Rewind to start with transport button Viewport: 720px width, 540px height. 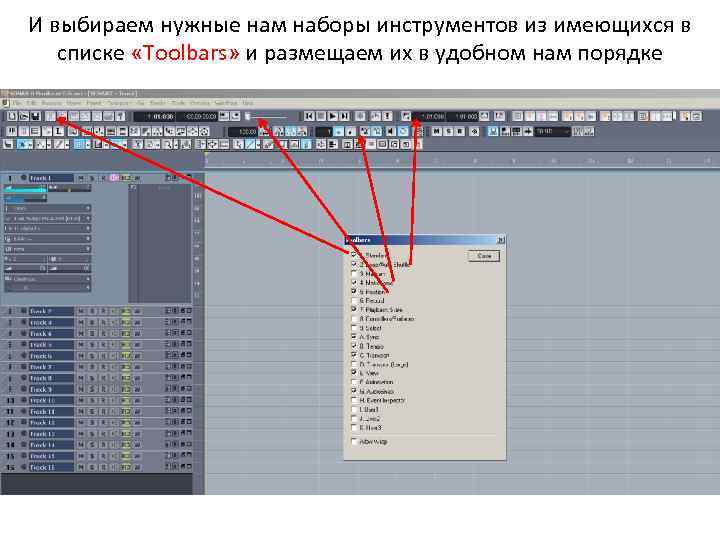[x=309, y=117]
